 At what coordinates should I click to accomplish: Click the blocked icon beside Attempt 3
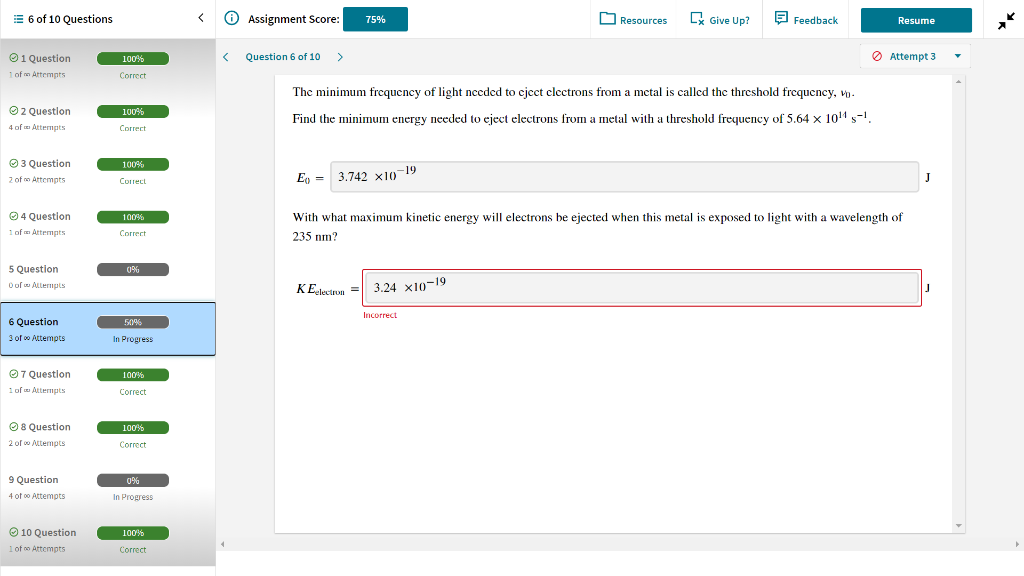pyautogui.click(x=878, y=56)
